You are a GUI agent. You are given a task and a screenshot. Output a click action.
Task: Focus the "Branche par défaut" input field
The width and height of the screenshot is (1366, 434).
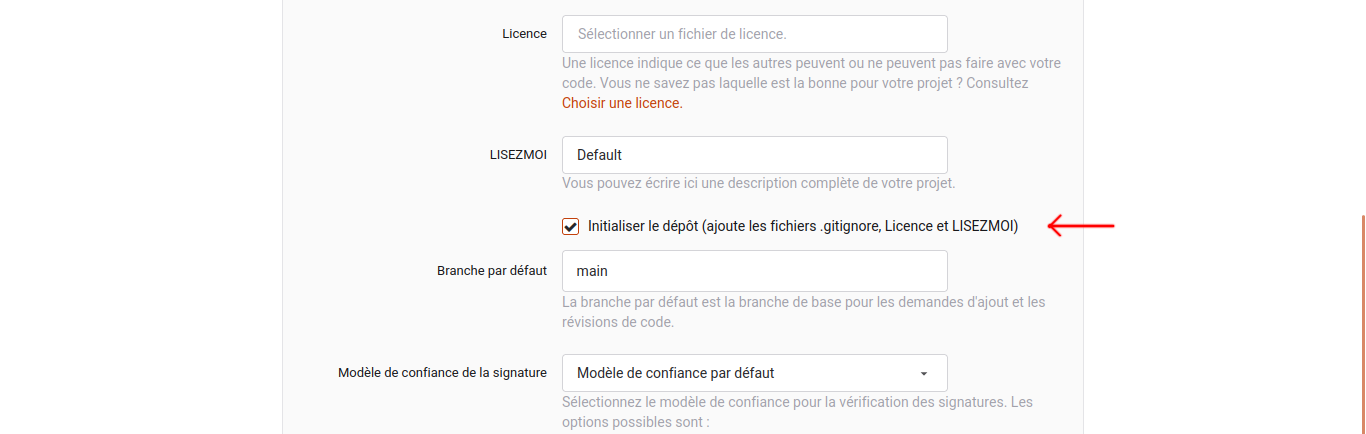tap(754, 271)
